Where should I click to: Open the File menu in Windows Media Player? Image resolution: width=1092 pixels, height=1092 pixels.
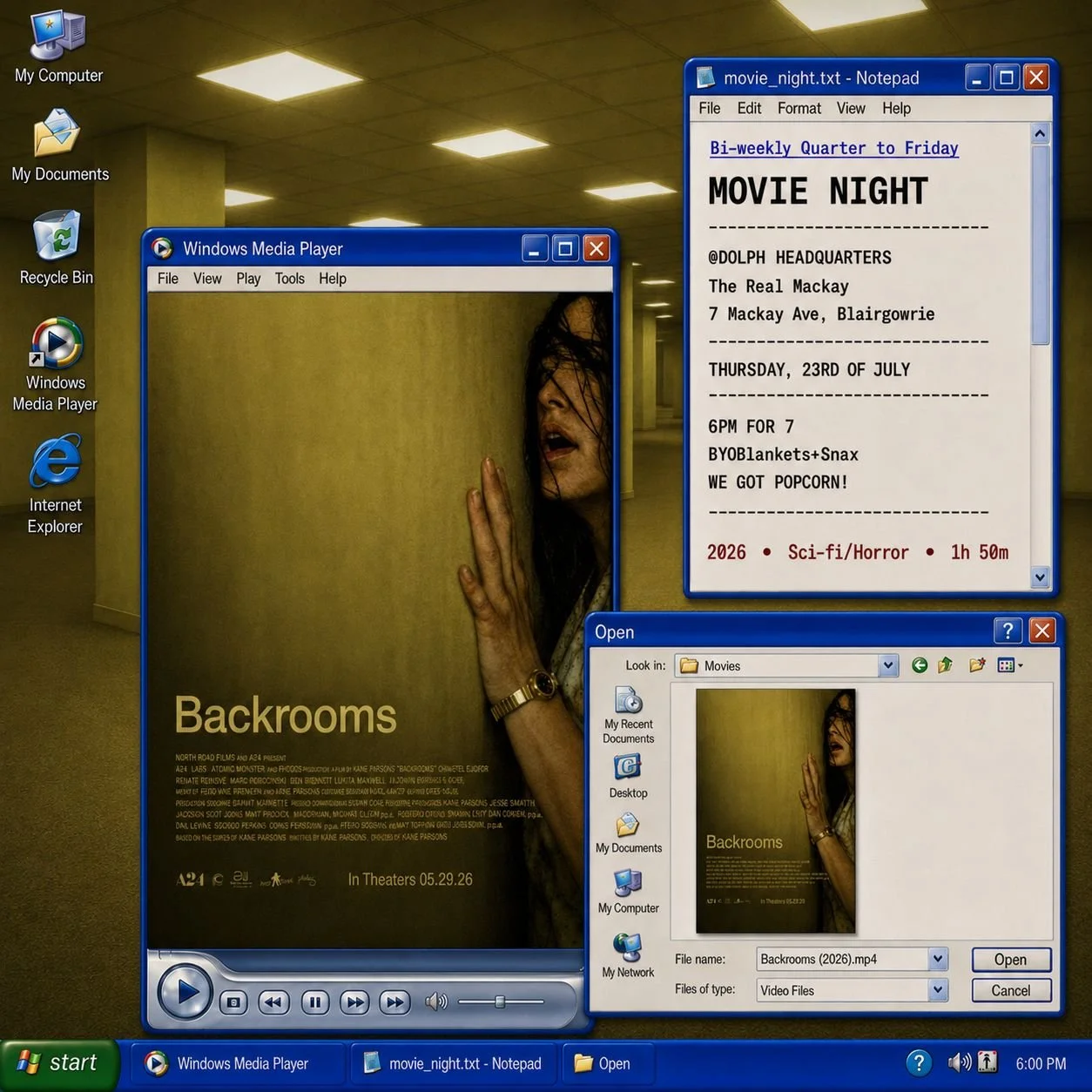click(x=168, y=279)
